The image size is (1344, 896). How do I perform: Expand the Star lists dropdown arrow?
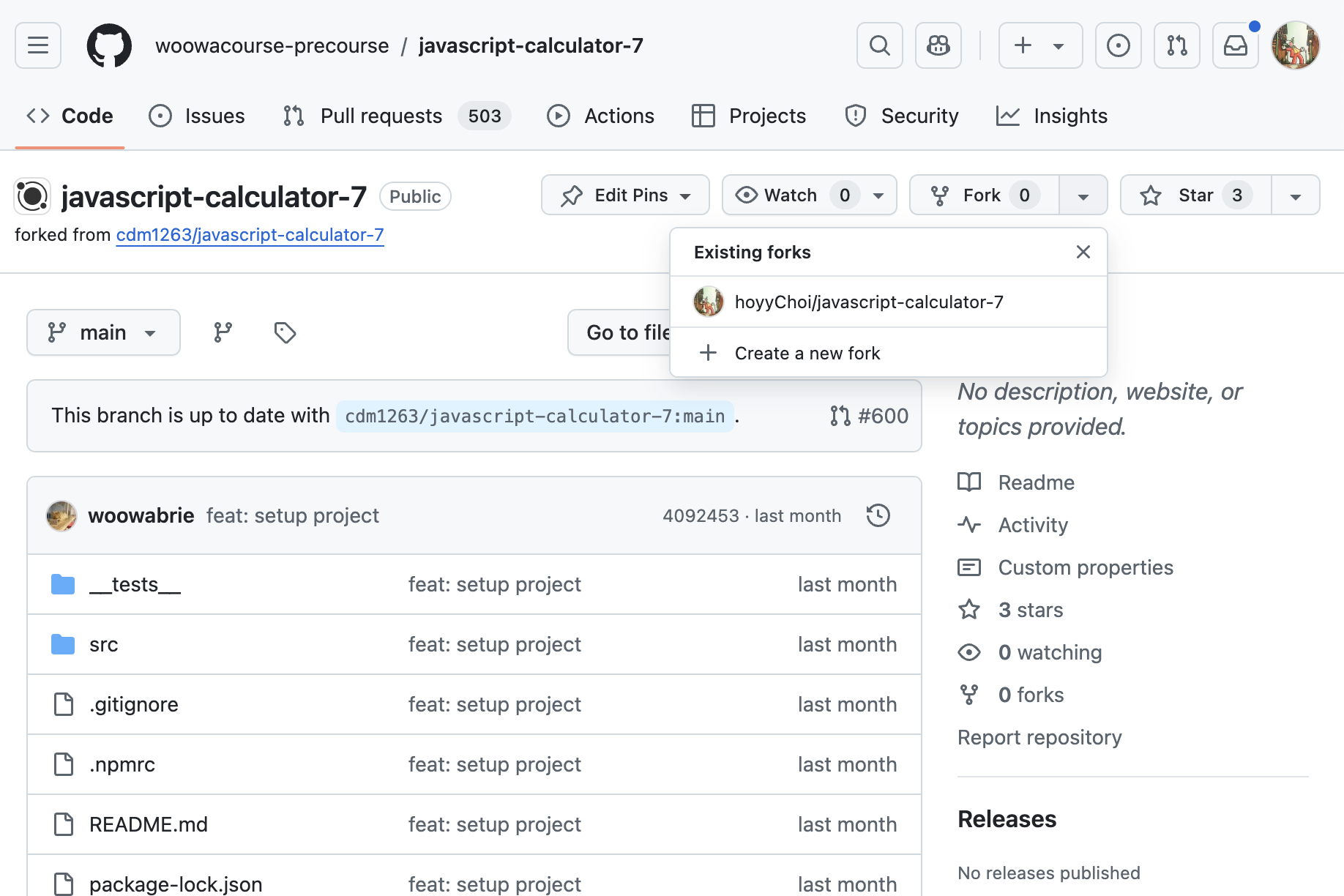[1296, 195]
